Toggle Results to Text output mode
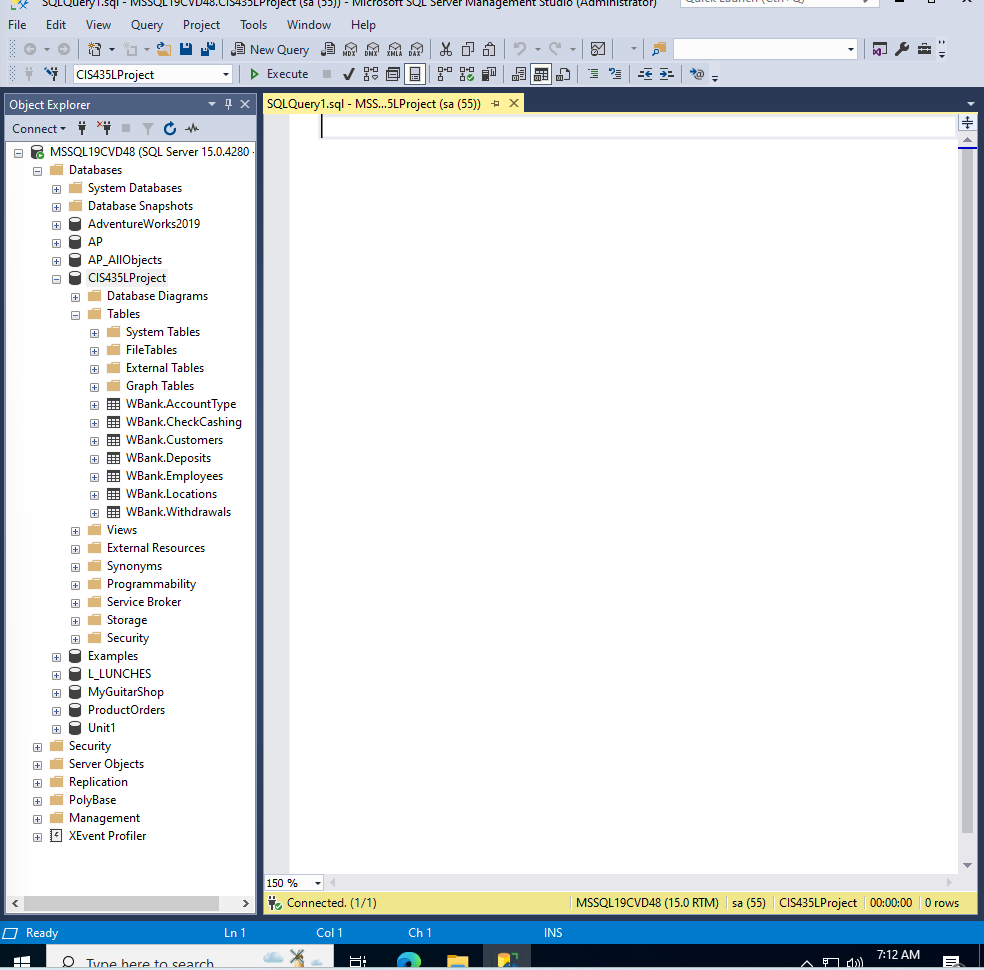 pos(518,74)
